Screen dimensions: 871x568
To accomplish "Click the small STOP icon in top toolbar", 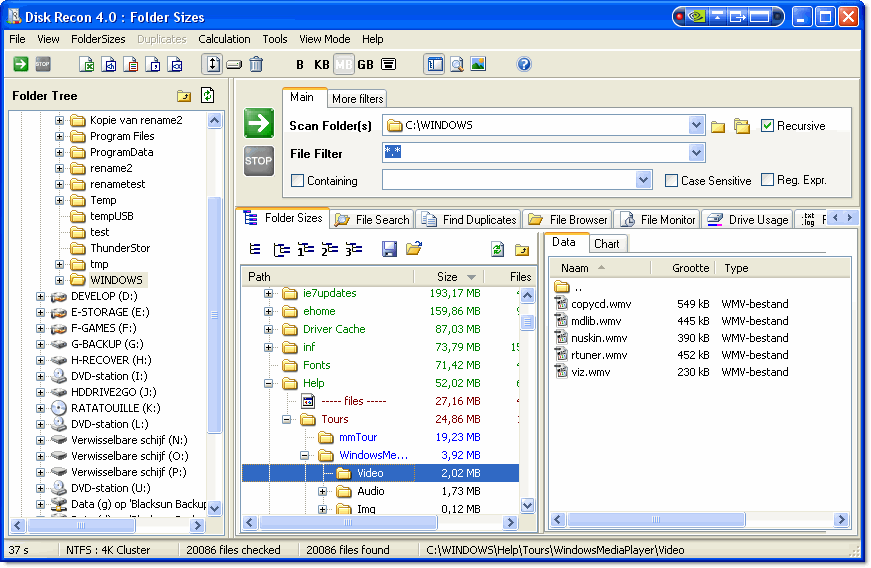I will pyautogui.click(x=43, y=64).
